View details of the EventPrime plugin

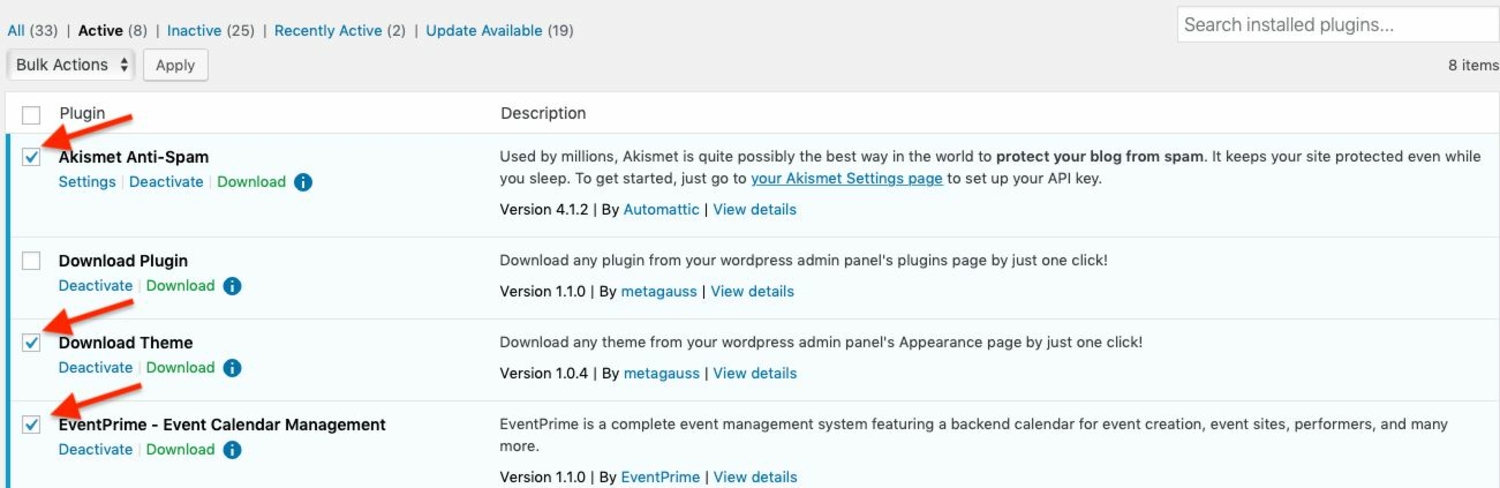tap(755, 477)
